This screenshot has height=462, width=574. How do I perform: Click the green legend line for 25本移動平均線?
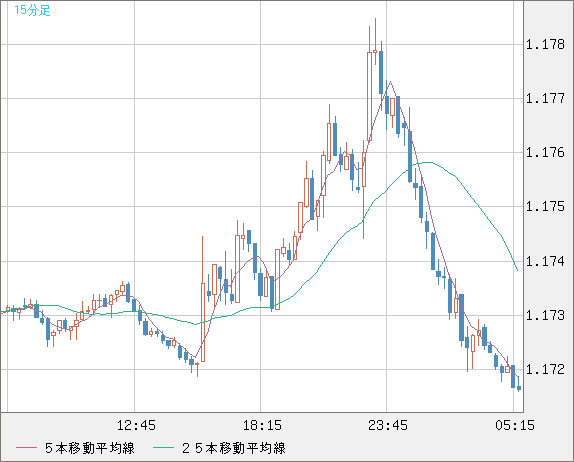[x=163, y=448]
